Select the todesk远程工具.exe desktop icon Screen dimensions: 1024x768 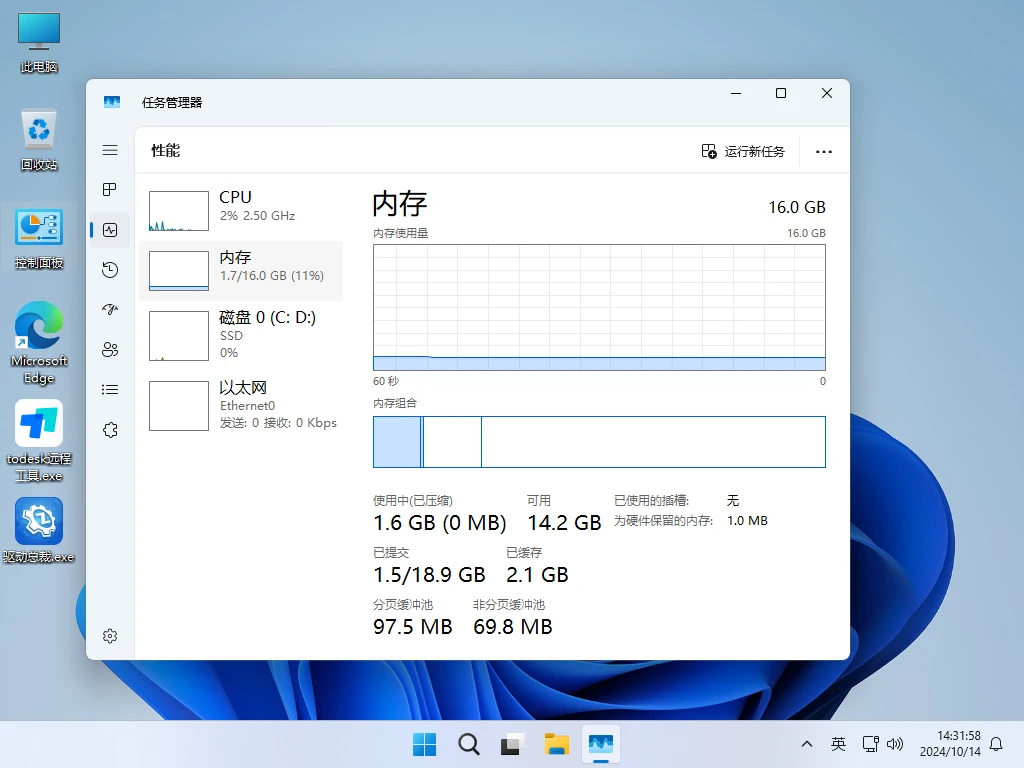39,441
